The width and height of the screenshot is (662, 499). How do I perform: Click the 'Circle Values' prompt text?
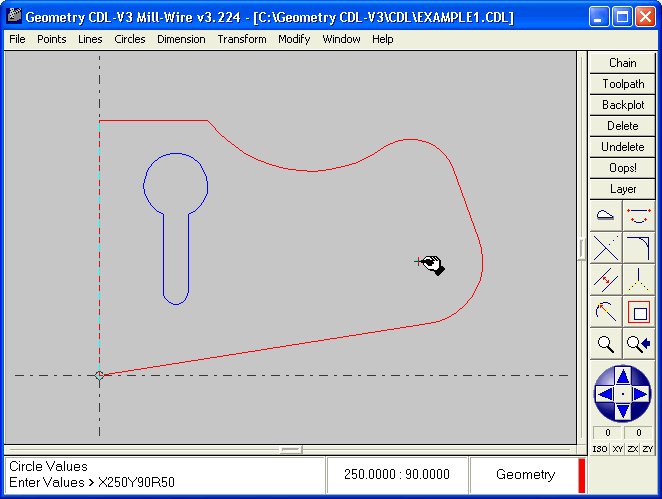coord(48,466)
